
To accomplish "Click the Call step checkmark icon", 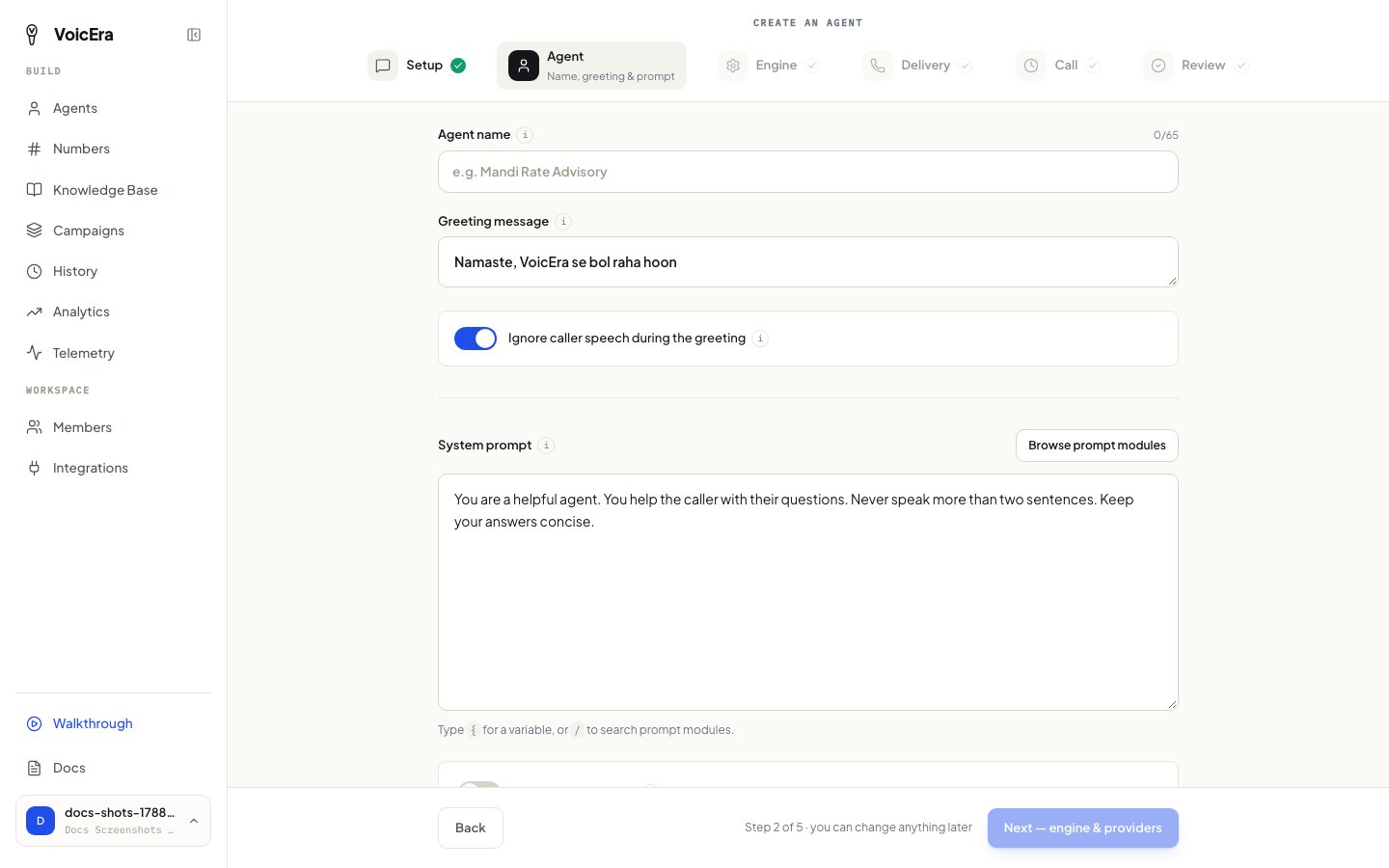I will tap(1093, 66).
